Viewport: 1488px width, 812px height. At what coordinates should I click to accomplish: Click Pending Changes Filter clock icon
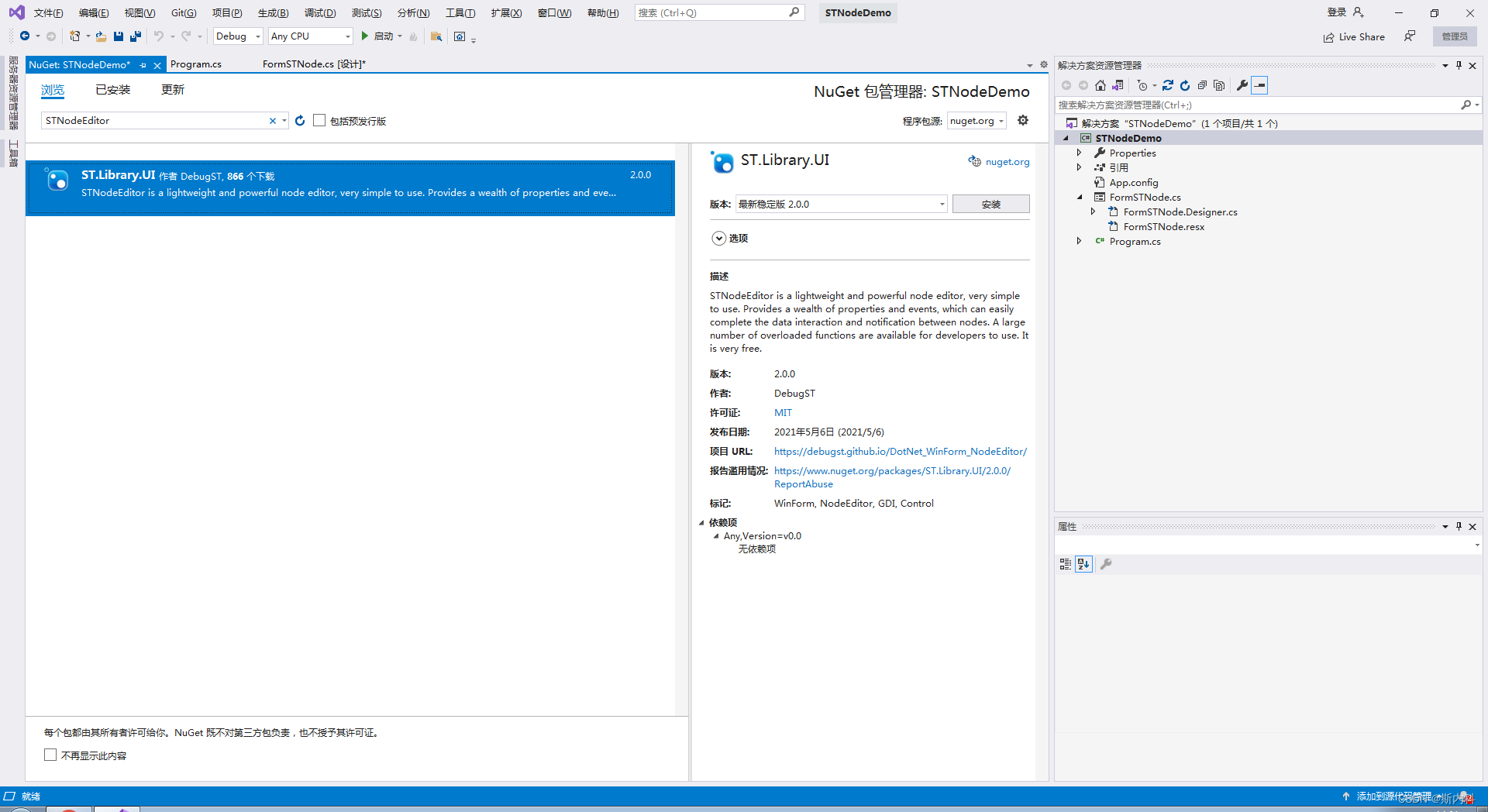point(1142,85)
